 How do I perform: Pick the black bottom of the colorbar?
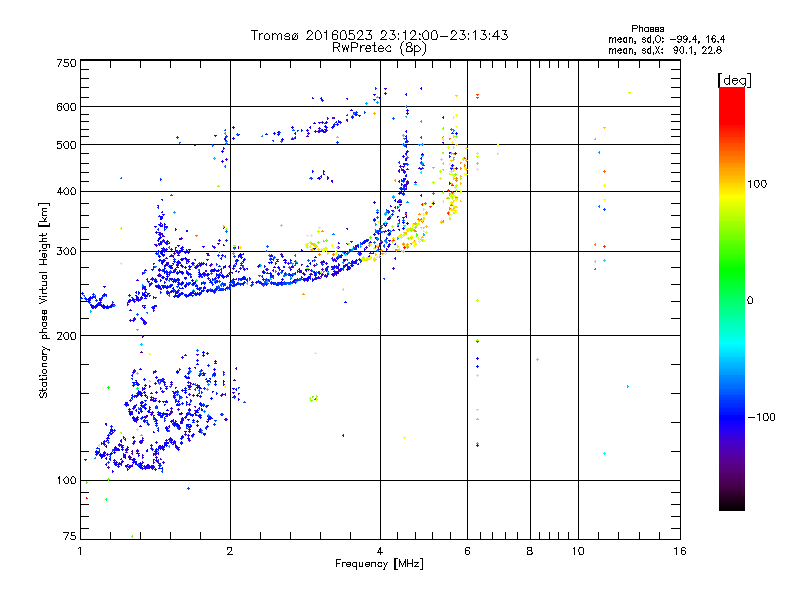pos(732,504)
